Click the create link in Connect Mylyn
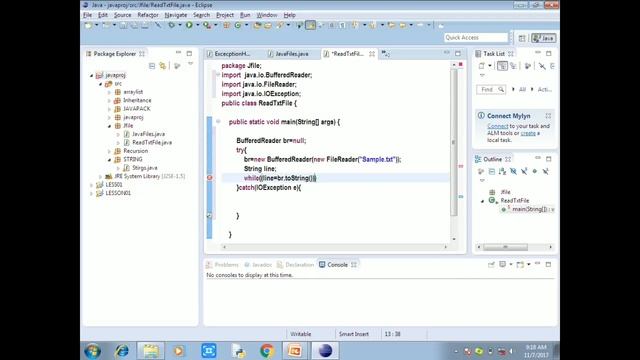This screenshot has width=640, height=360. [x=528, y=133]
